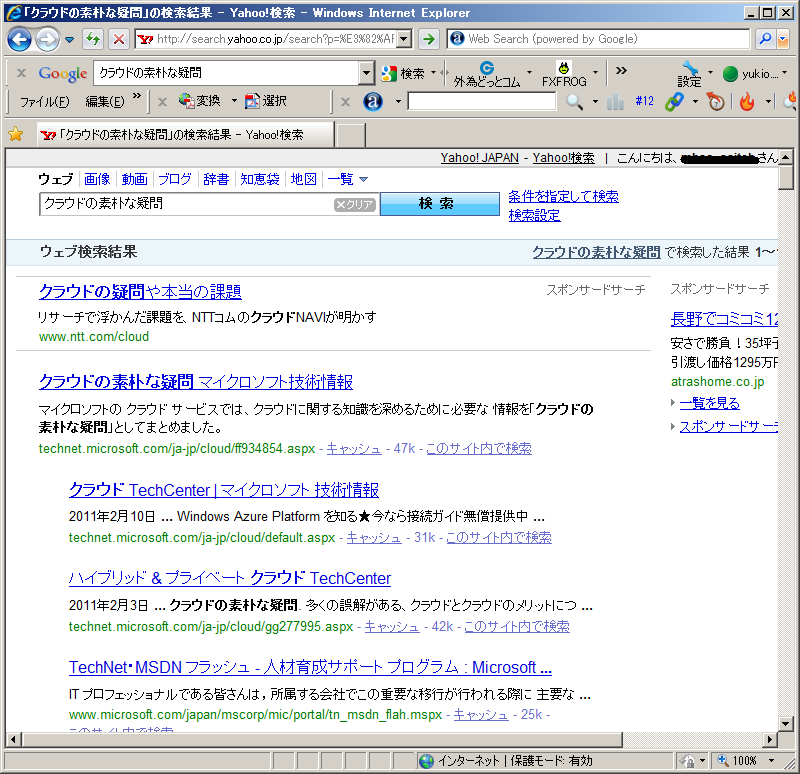Click the 外為どっとコム toolbar button
This screenshot has height=774, width=800.
click(x=486, y=74)
